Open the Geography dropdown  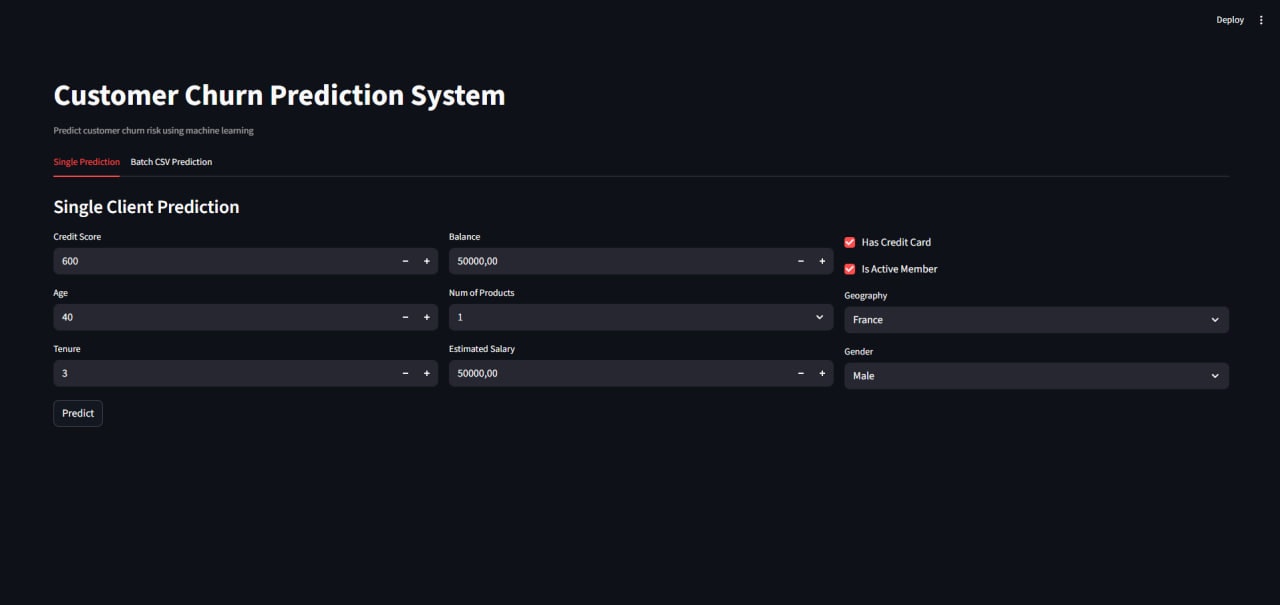(1036, 319)
